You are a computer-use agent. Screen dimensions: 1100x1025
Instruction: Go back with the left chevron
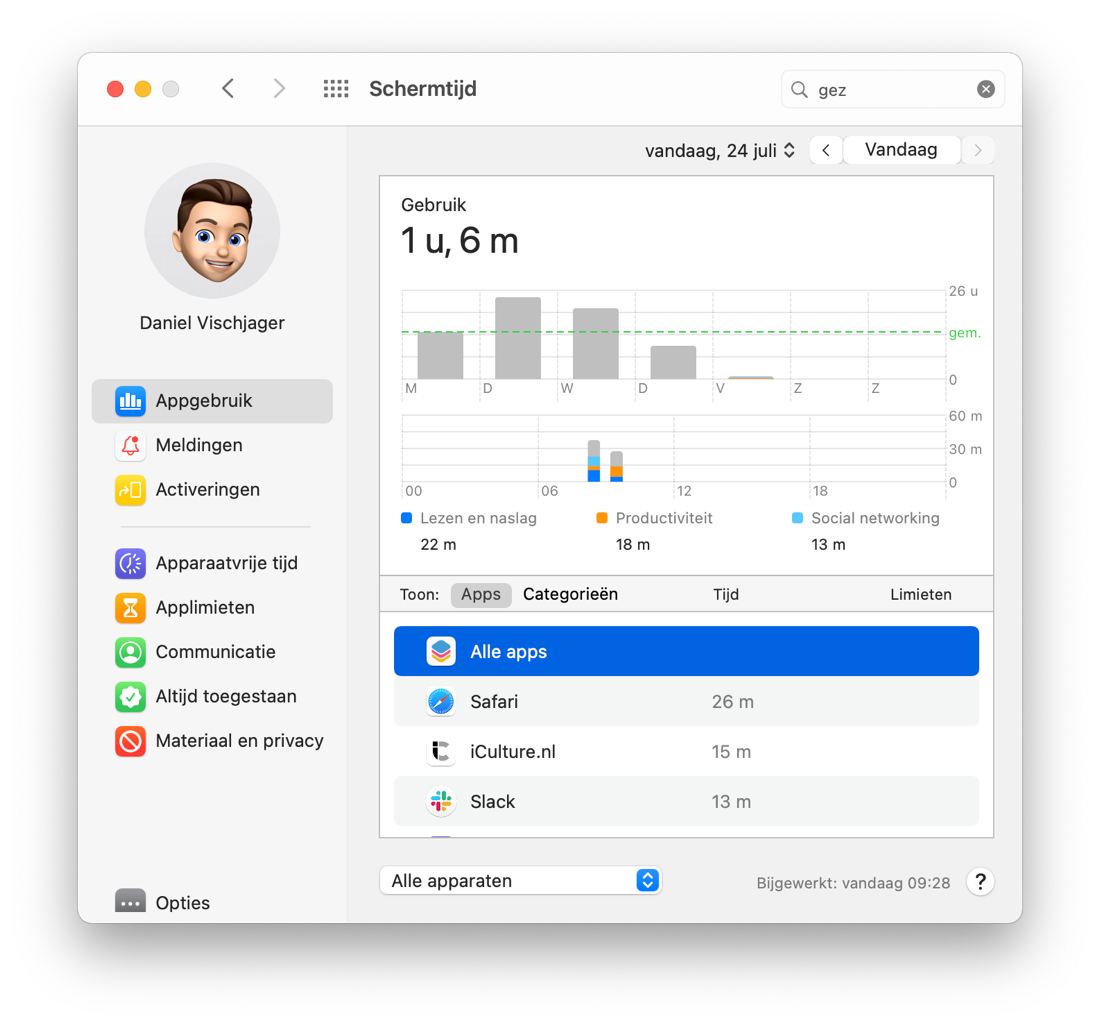click(x=228, y=88)
